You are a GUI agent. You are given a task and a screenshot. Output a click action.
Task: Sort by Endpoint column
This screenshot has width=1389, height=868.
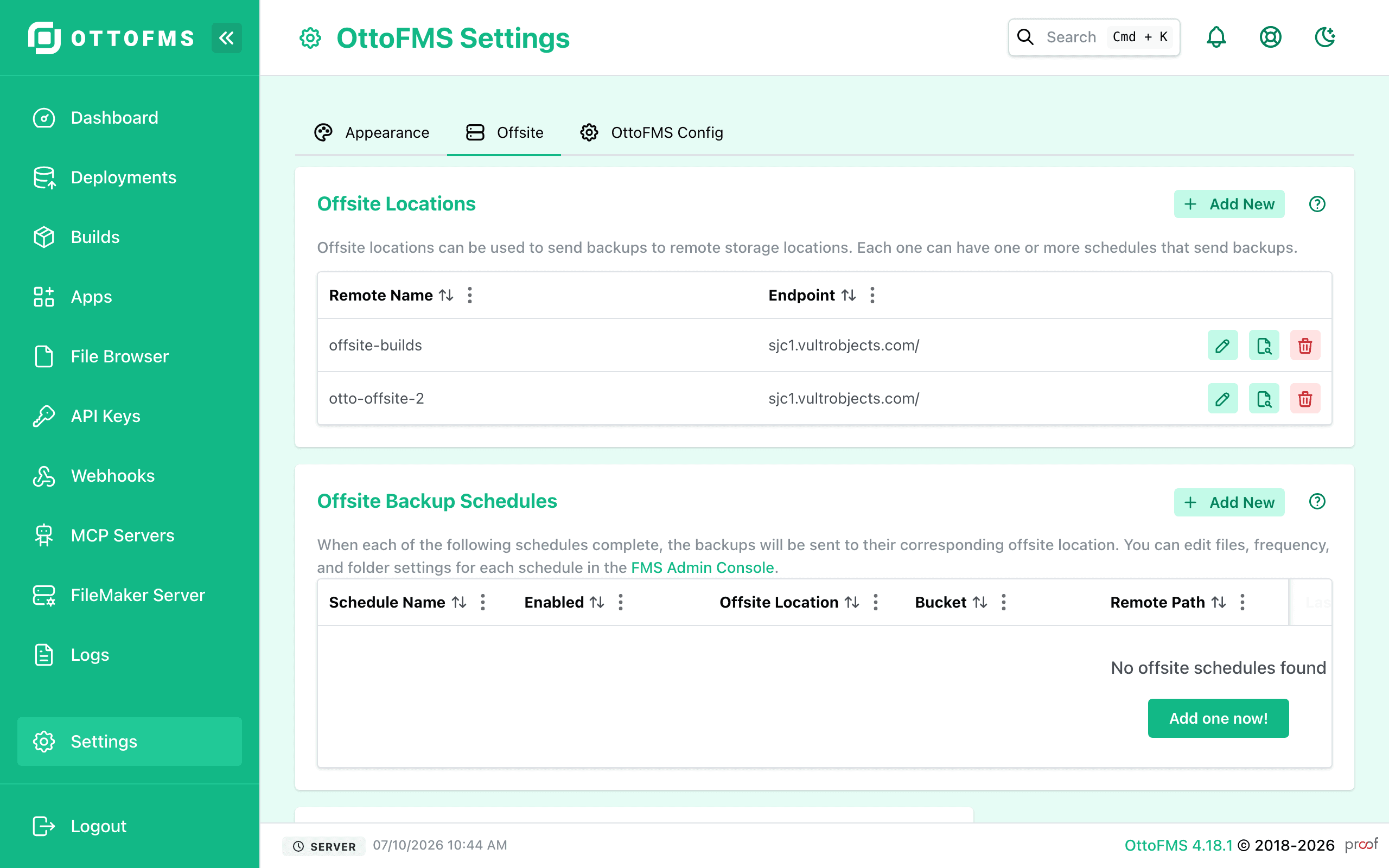(x=849, y=295)
